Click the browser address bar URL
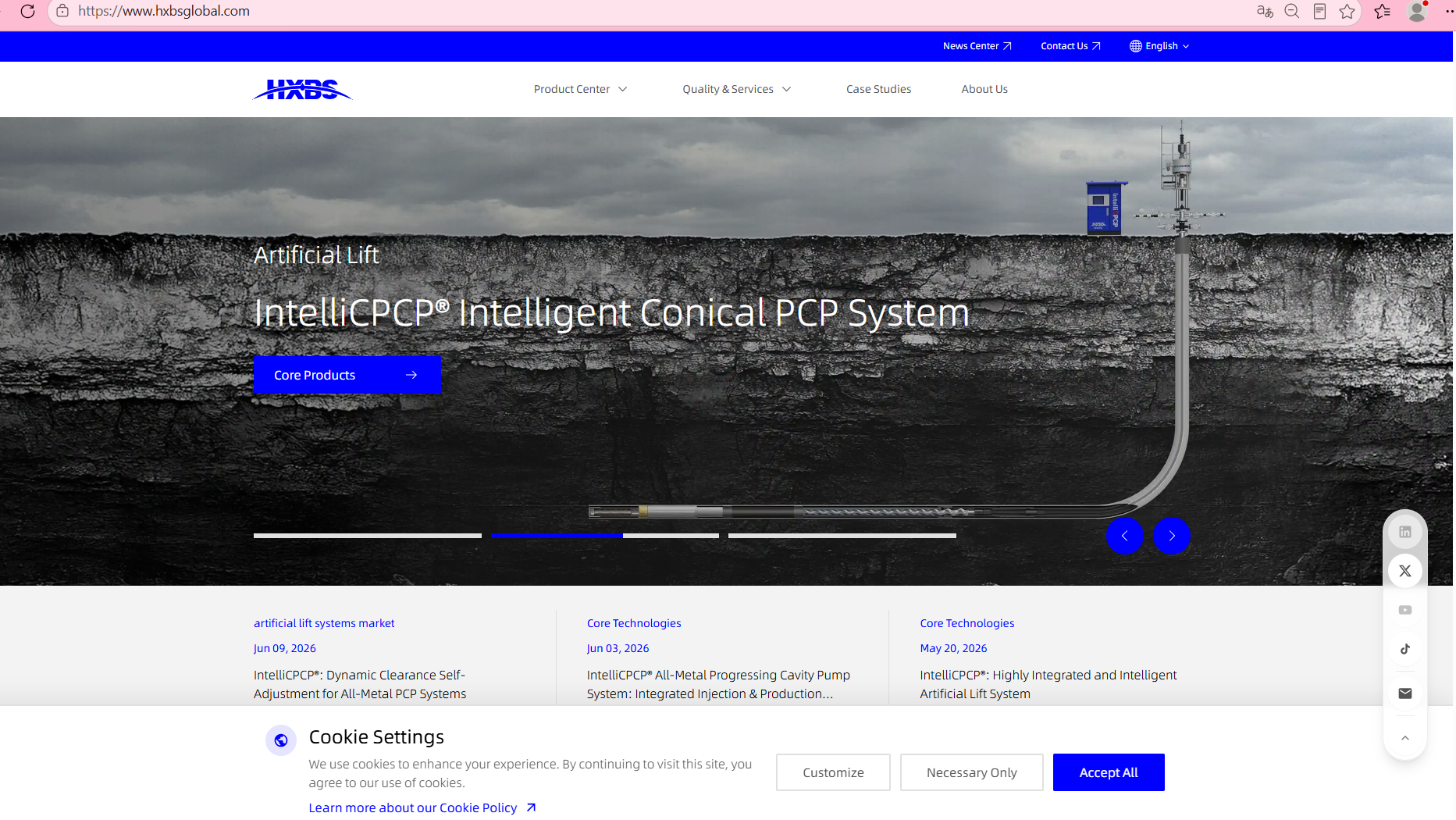1456x820 pixels. pyautogui.click(x=164, y=11)
